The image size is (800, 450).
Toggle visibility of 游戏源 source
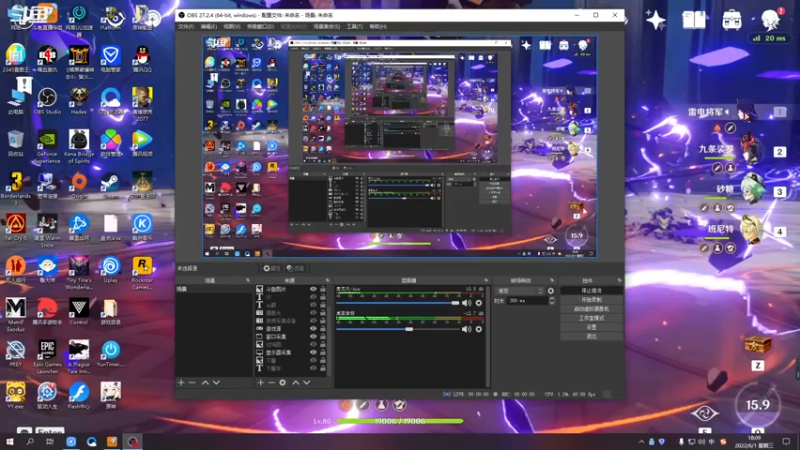pos(313,329)
